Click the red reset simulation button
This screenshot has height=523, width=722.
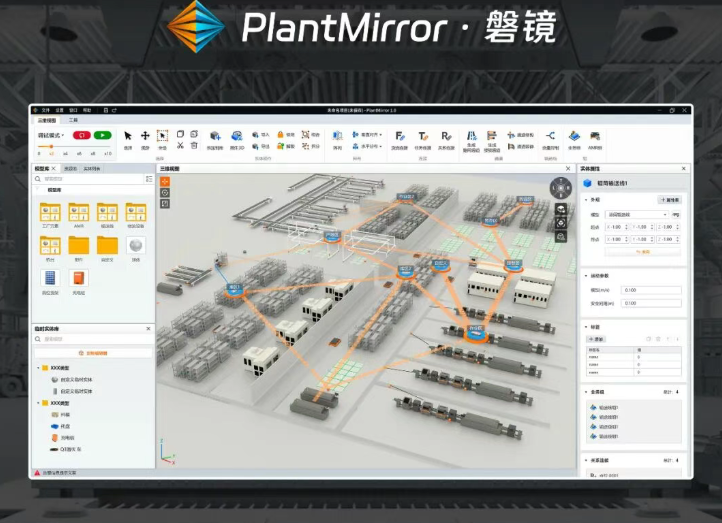pos(80,134)
